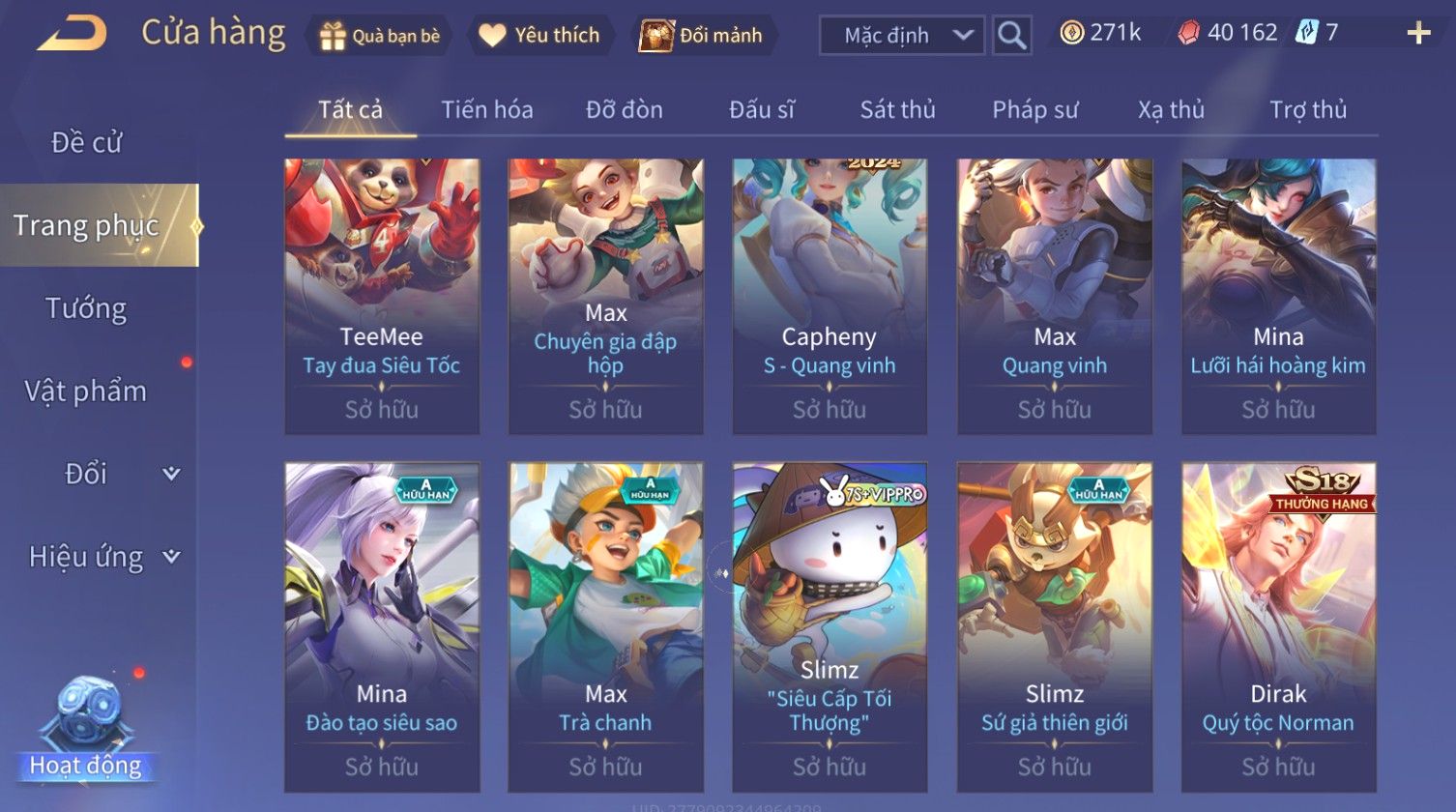The width and height of the screenshot is (1456, 812).
Task: Click the gold coin currency icon
Action: click(1071, 33)
